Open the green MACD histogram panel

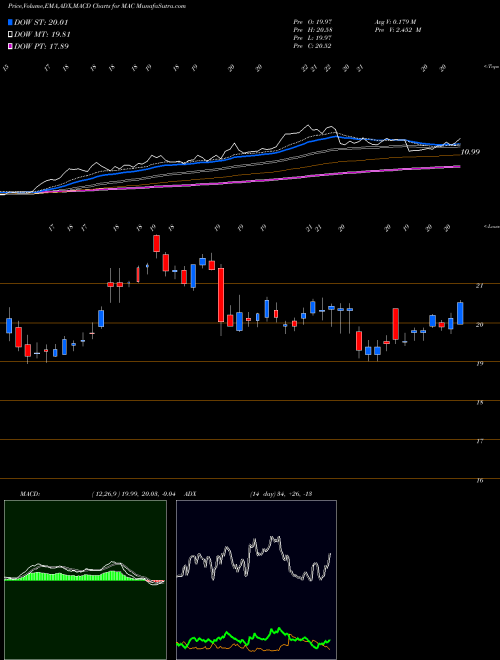(x=85, y=580)
